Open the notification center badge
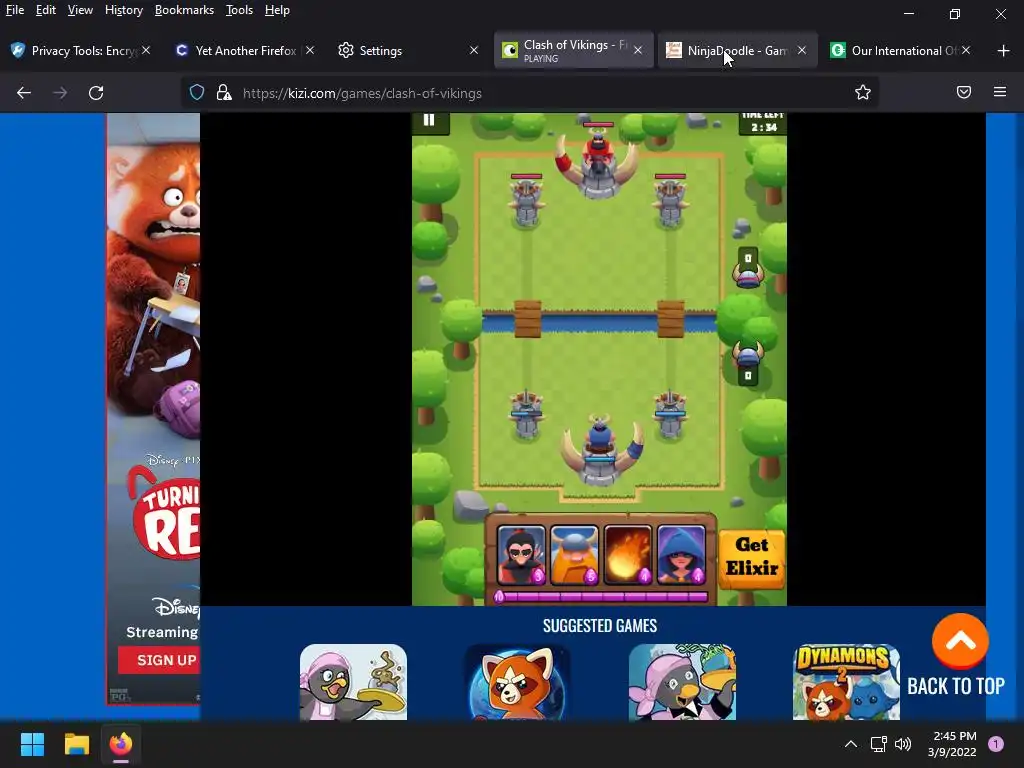1024x768 pixels. click(x=996, y=744)
